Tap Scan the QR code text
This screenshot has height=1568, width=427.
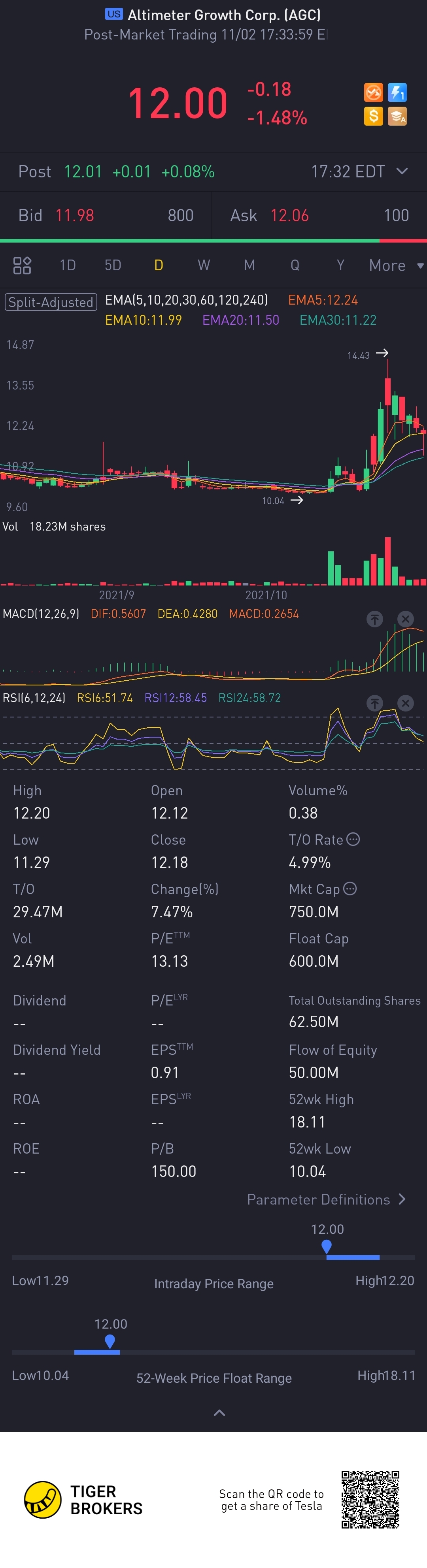coord(271,1500)
